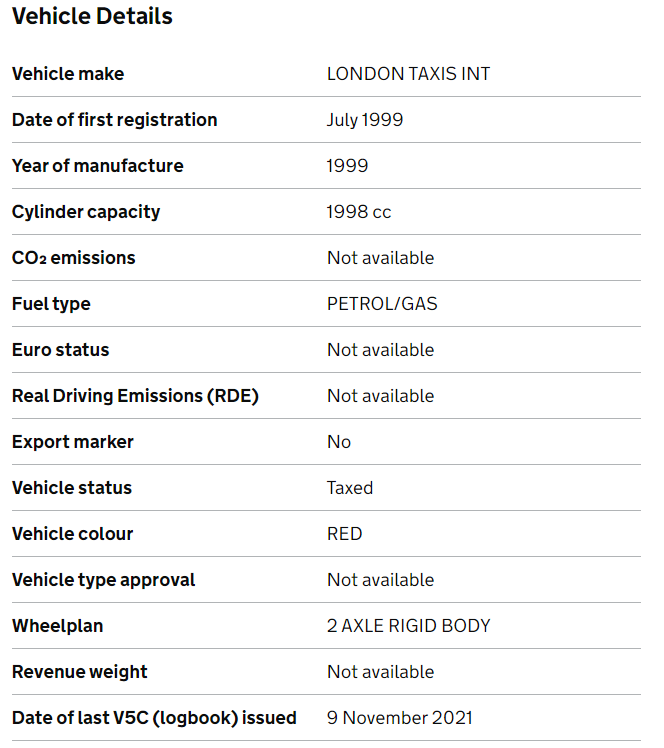664x748 pixels.
Task: Select the Revenue weight label
Action: [79, 672]
